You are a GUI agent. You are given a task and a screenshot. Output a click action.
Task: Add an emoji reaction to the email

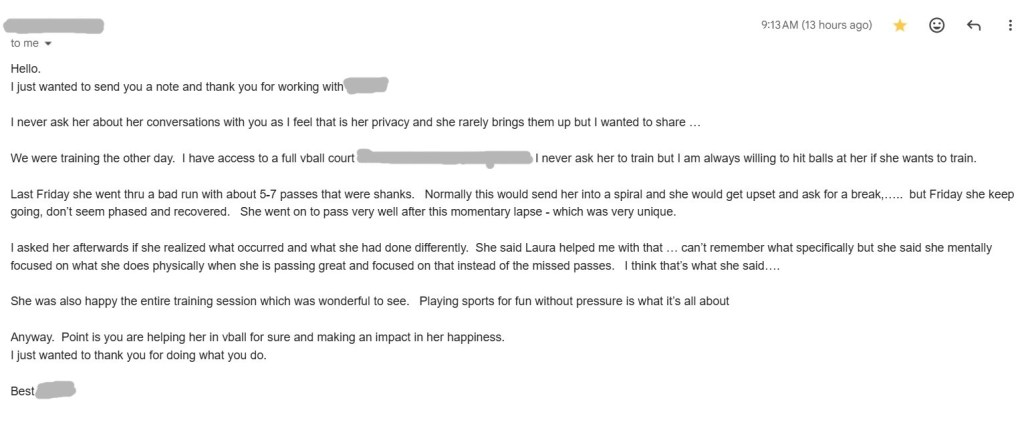tap(937, 26)
